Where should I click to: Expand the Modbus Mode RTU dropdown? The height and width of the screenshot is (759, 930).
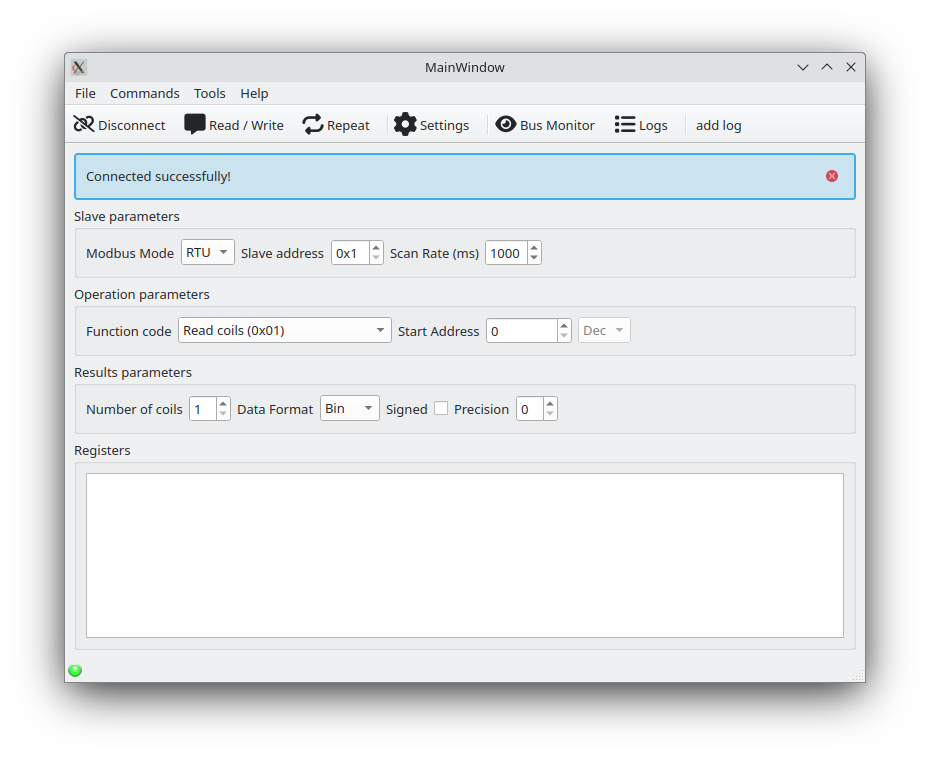pos(208,252)
